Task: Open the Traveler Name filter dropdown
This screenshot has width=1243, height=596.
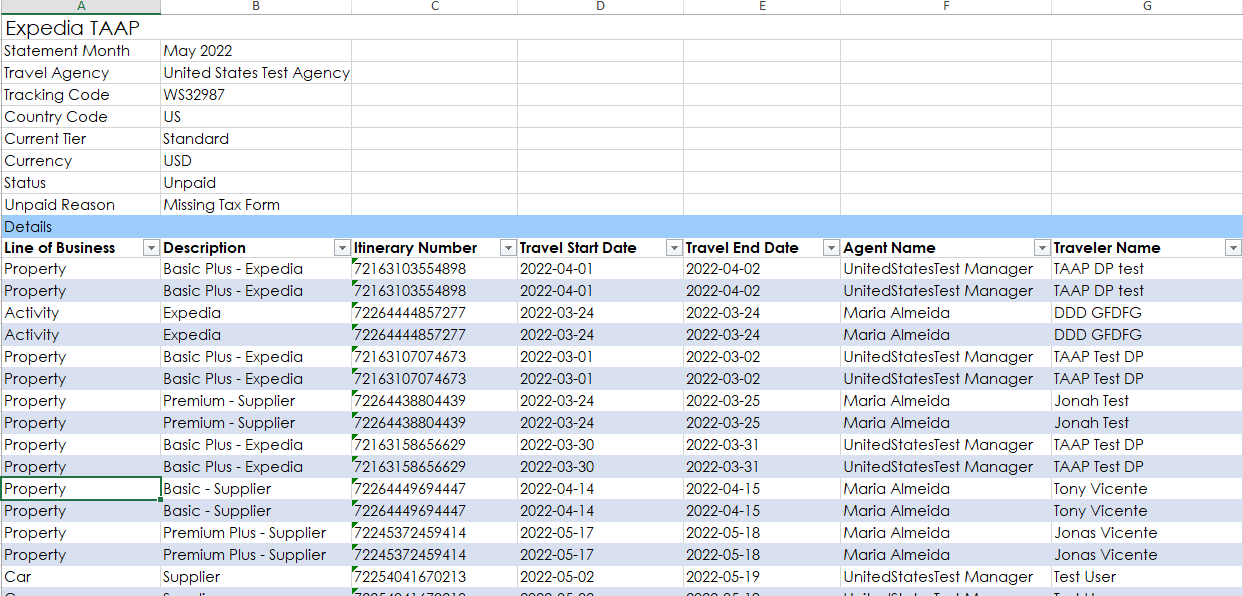Action: pyautogui.click(x=1233, y=248)
